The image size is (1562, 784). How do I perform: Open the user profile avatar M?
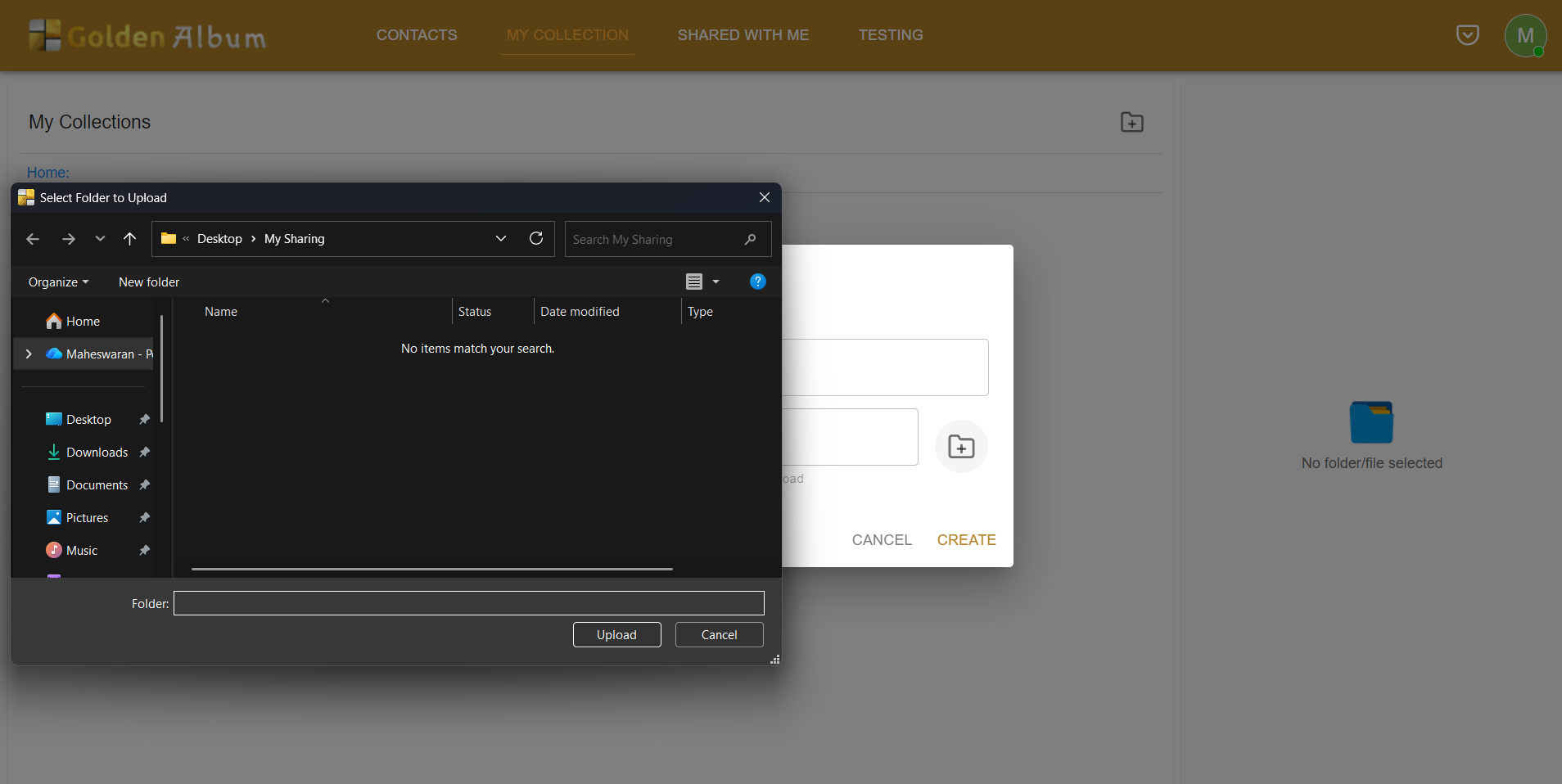pyautogui.click(x=1524, y=36)
